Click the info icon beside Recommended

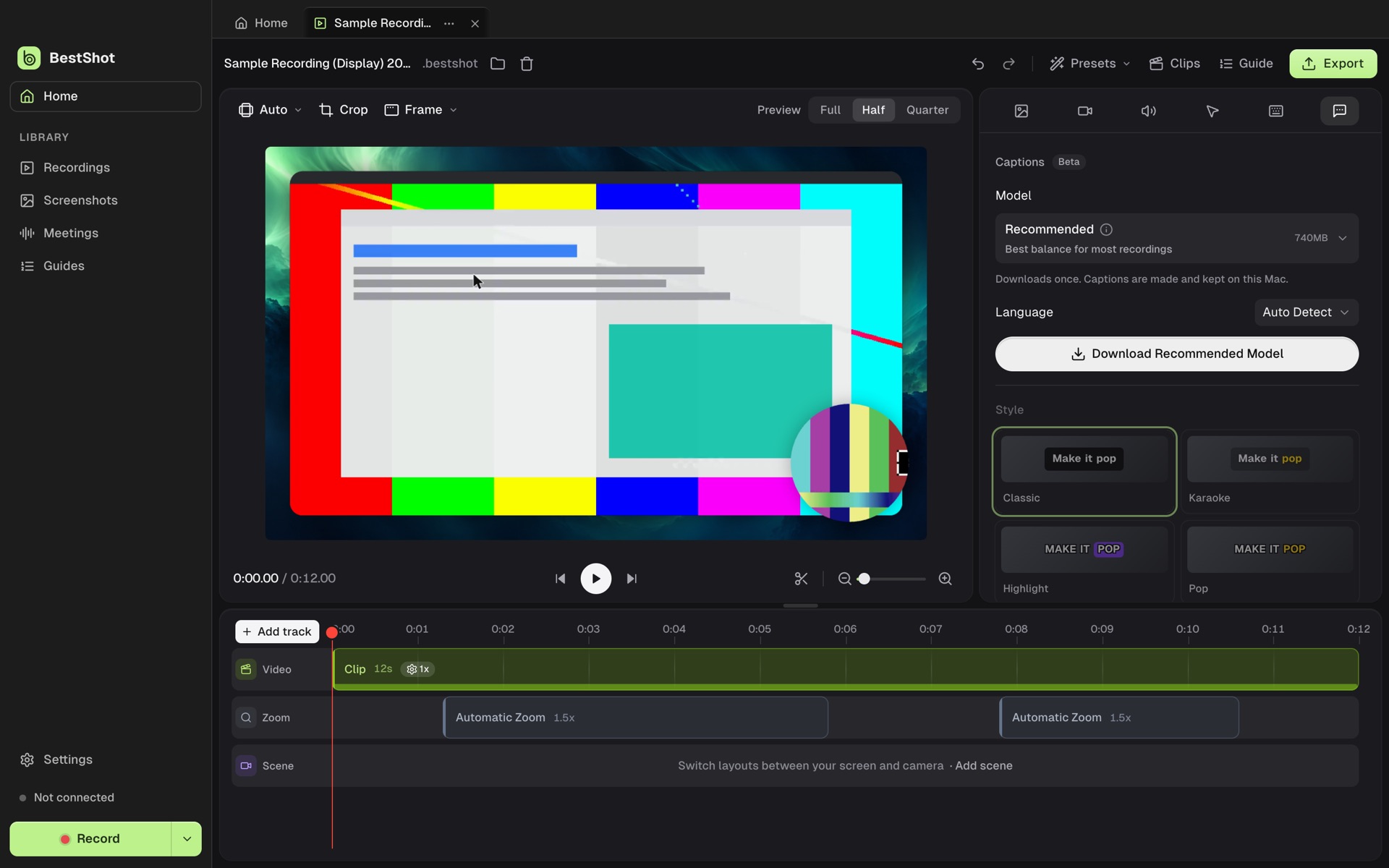coord(1106,229)
